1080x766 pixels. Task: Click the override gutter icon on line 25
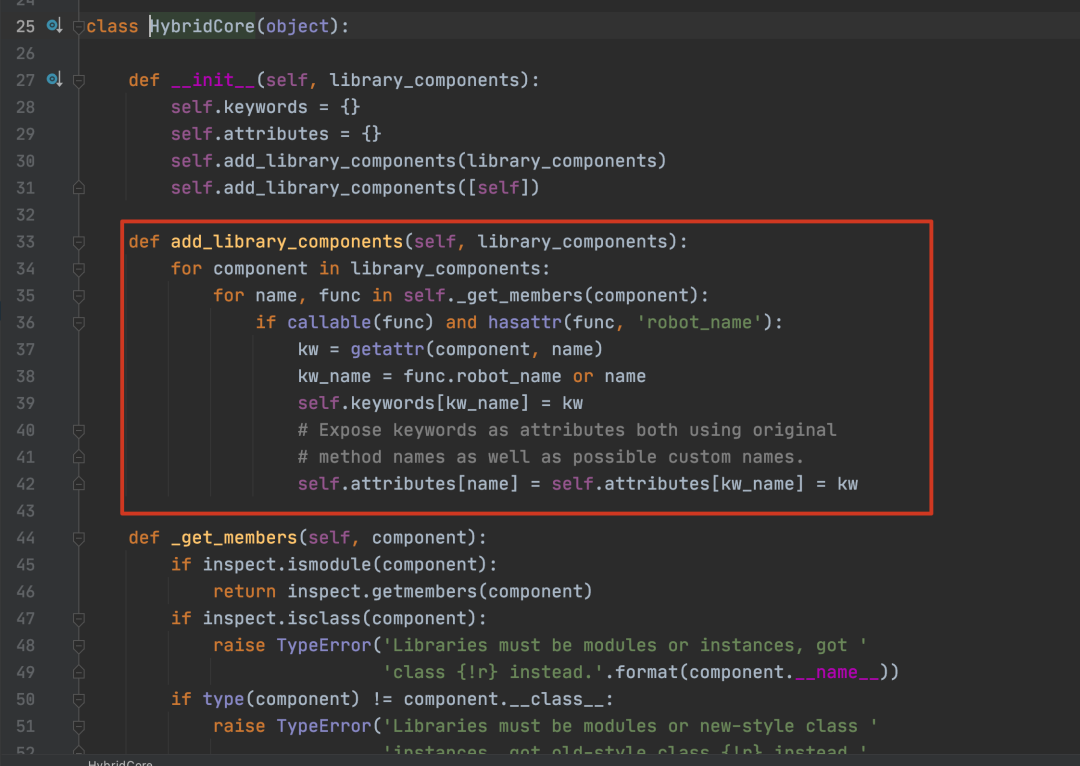coord(54,26)
